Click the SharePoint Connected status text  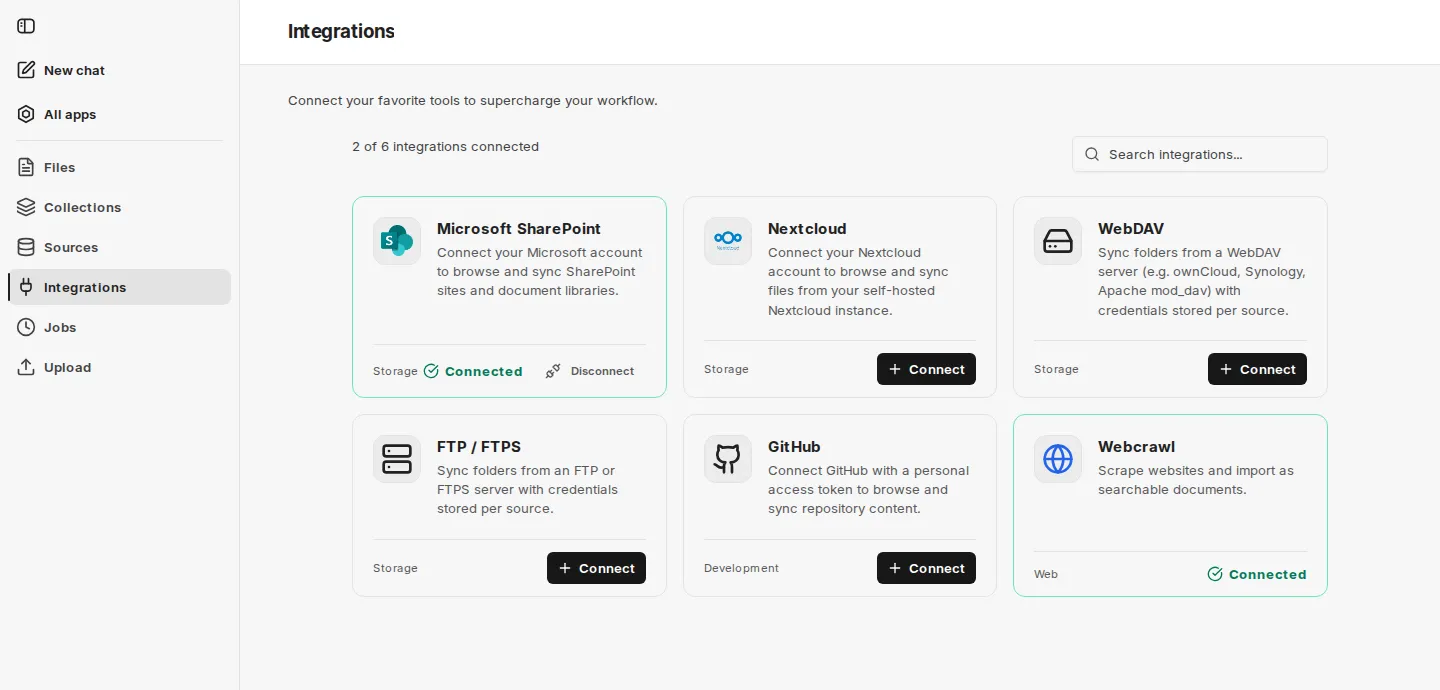click(484, 371)
